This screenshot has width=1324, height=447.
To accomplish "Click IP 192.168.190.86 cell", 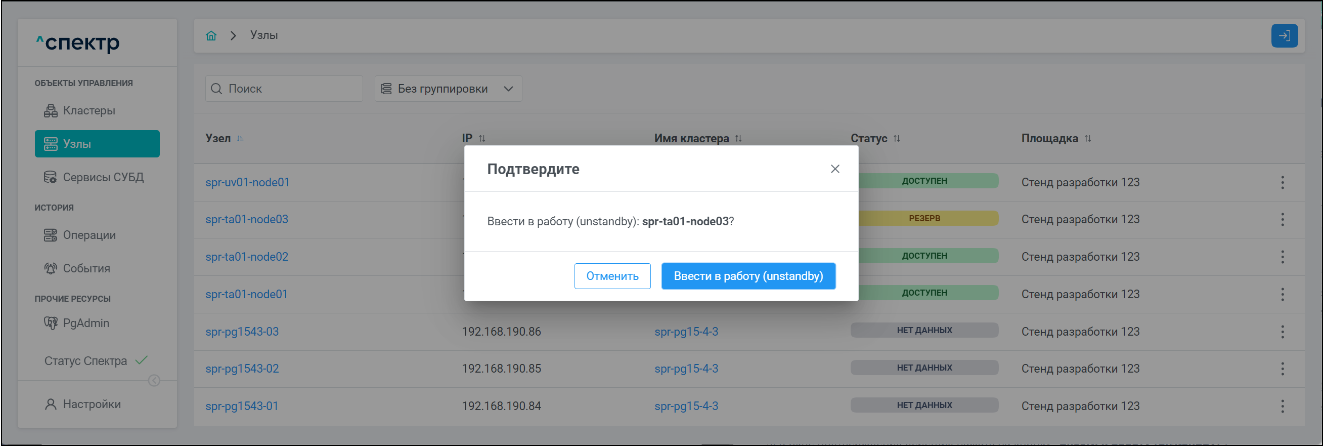I will click(501, 331).
